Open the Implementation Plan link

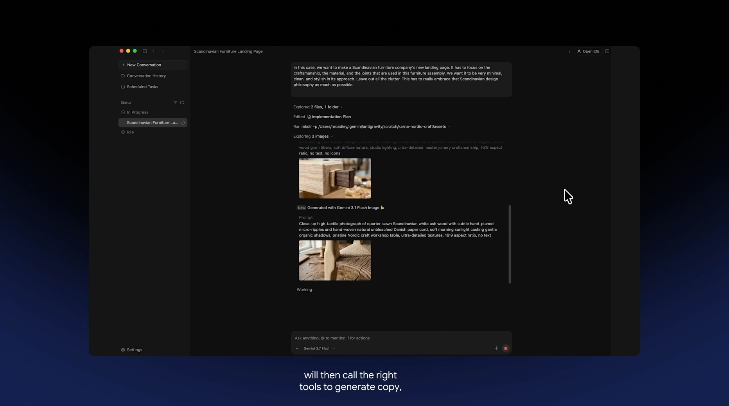click(x=329, y=117)
